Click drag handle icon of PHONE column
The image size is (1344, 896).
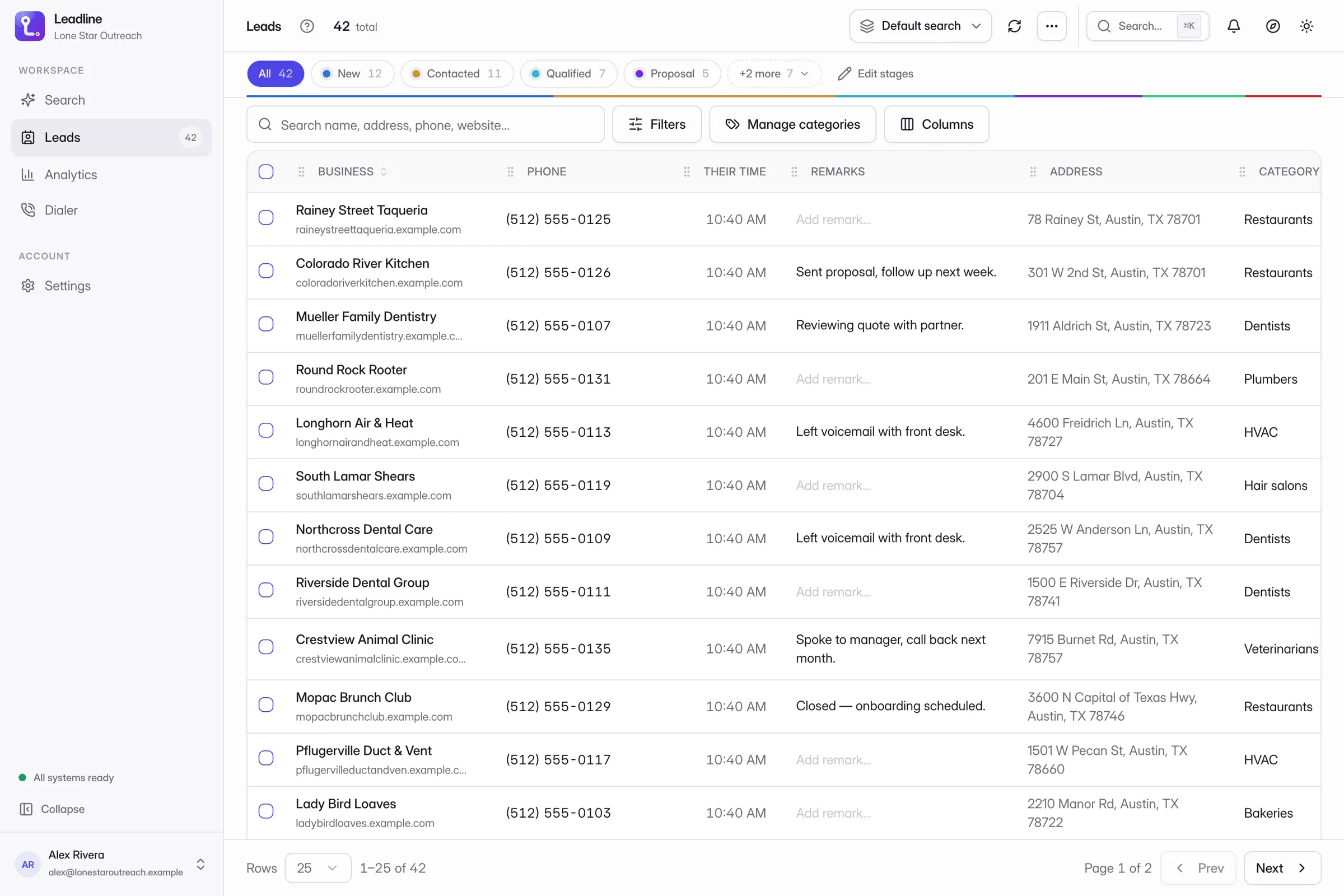511,171
